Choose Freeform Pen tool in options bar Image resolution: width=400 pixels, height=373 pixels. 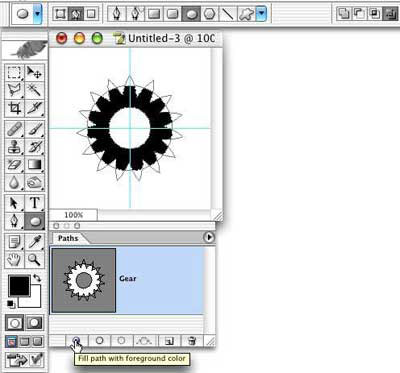tap(135, 14)
